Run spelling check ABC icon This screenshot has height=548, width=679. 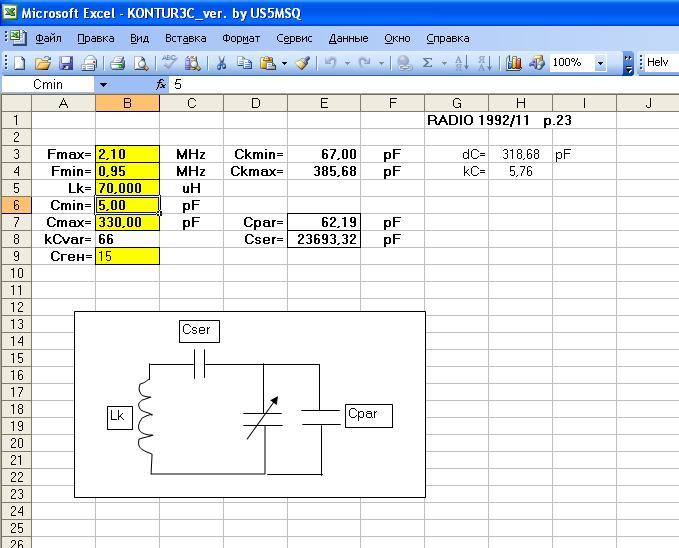click(x=168, y=63)
